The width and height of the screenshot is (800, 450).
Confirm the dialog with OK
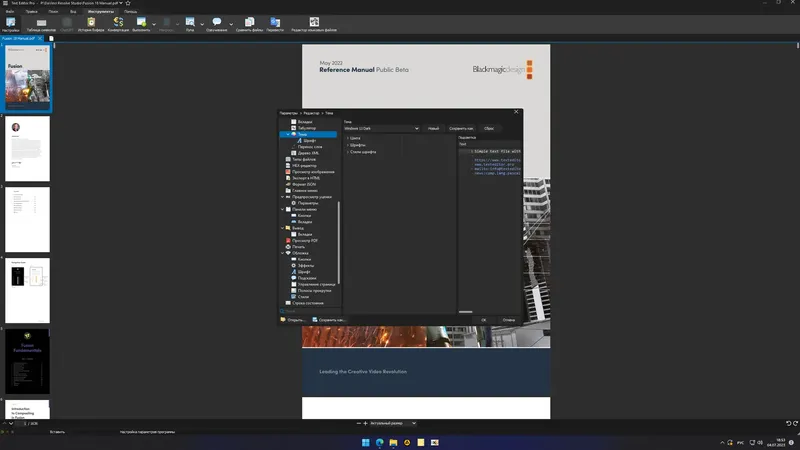[484, 320]
